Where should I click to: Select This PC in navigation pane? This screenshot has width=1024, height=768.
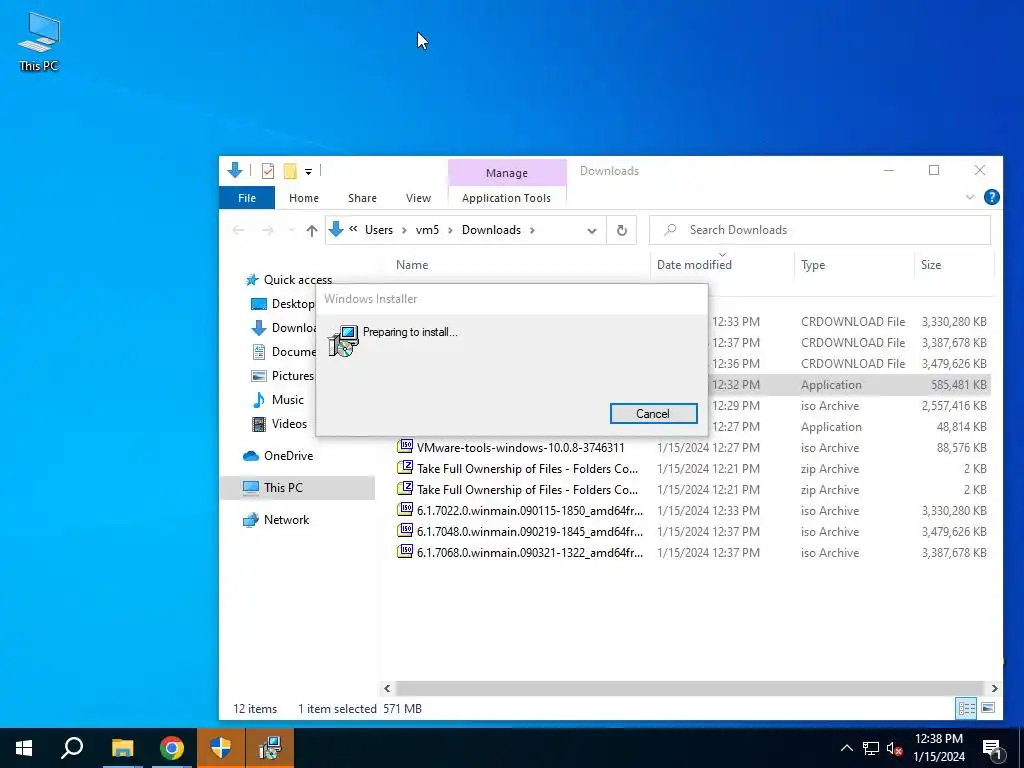(297, 488)
